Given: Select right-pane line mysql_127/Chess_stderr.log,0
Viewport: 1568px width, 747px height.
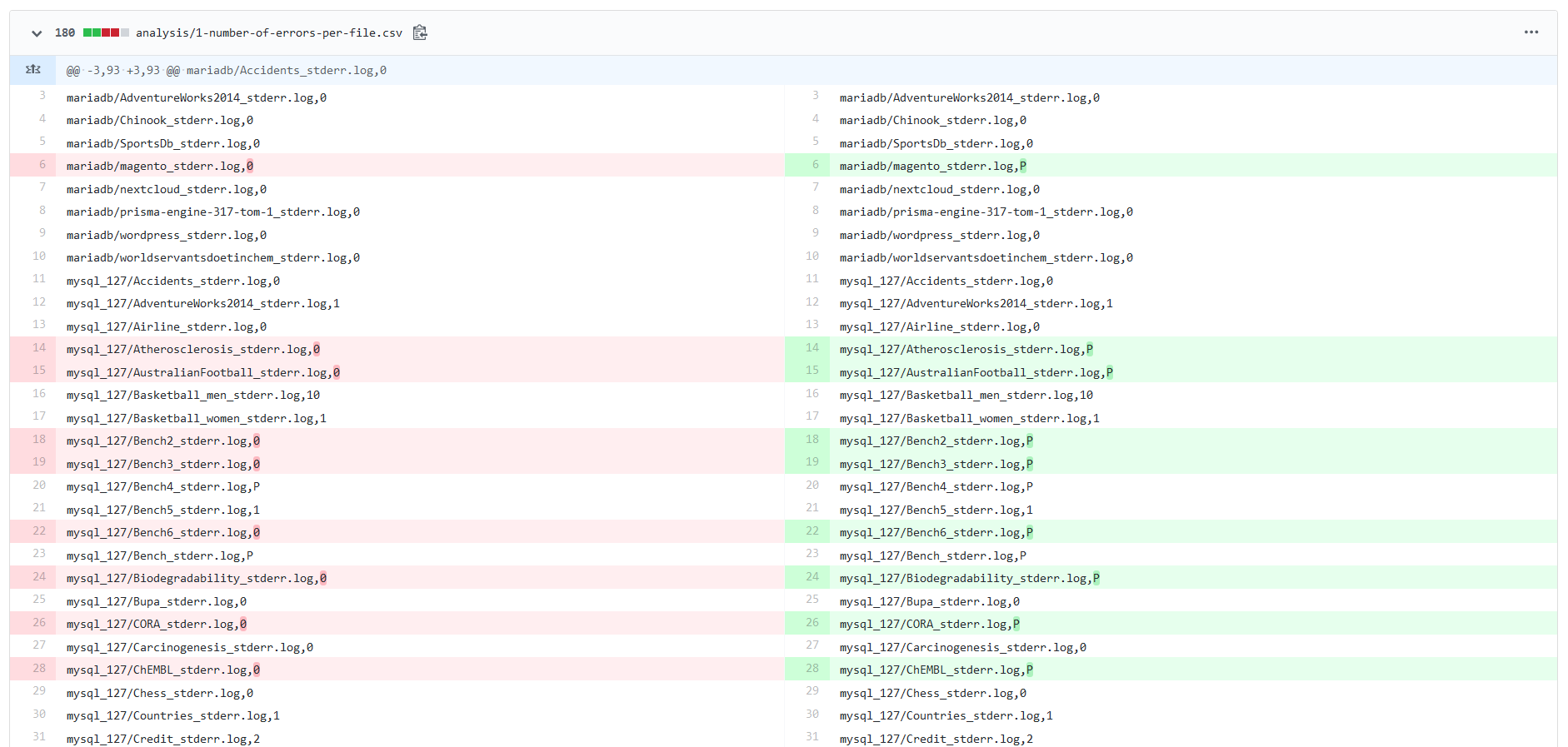Looking at the screenshot, I should click(933, 694).
